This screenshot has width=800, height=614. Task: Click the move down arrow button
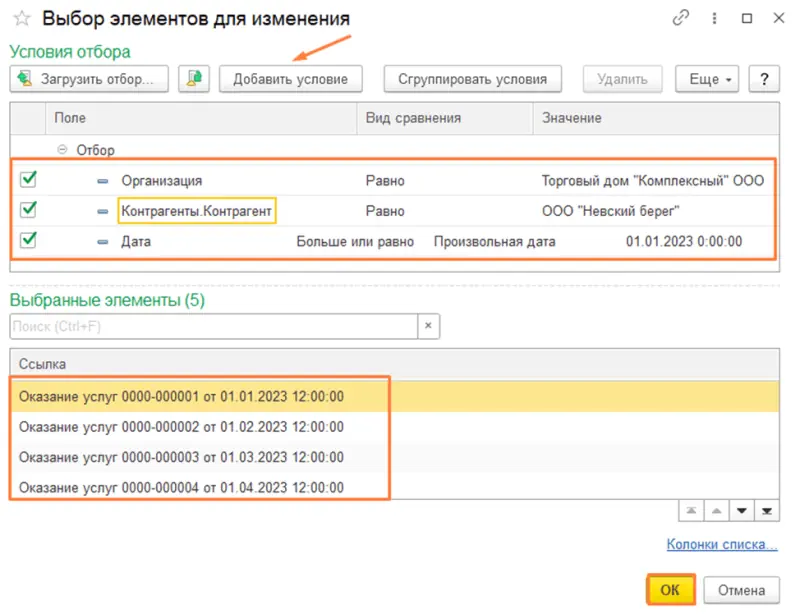(742, 511)
